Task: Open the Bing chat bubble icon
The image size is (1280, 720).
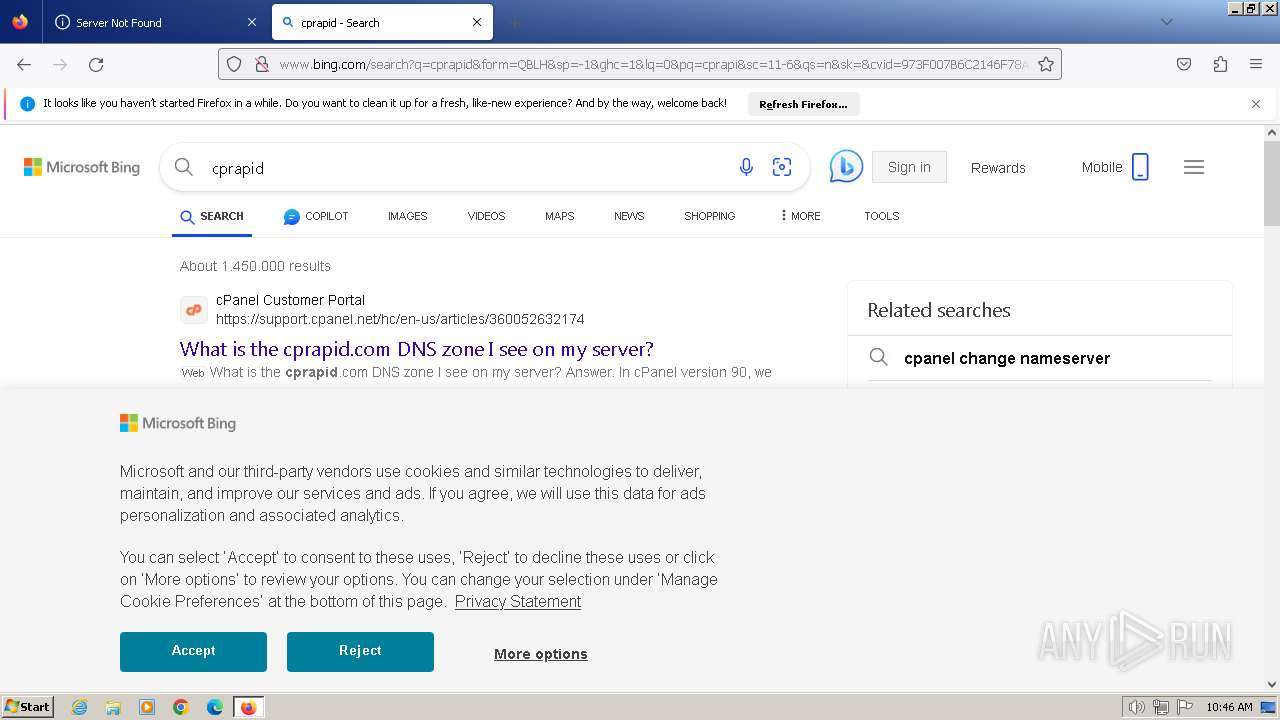Action: pos(846,167)
